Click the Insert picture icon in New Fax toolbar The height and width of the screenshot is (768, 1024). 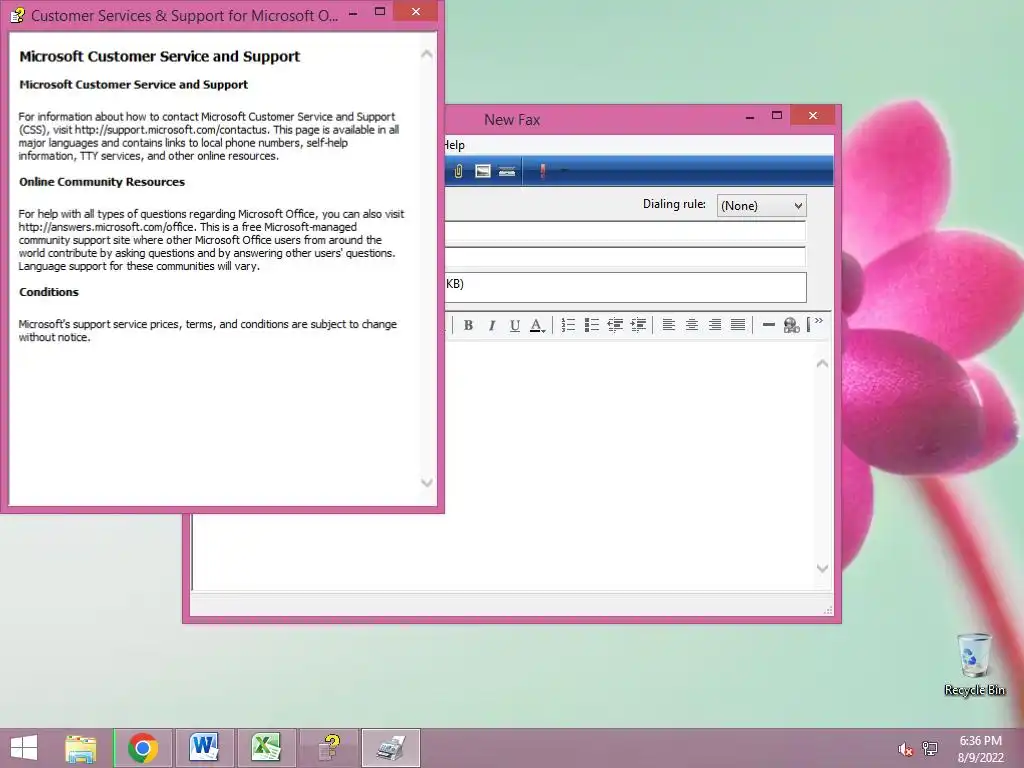483,171
